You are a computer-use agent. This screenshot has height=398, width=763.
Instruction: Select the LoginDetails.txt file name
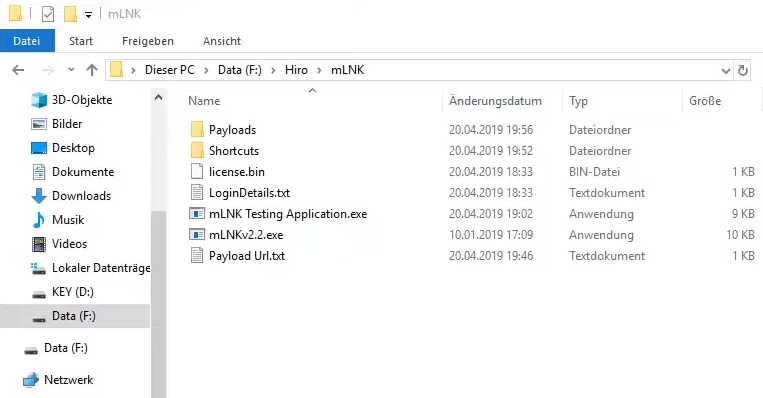click(250, 193)
